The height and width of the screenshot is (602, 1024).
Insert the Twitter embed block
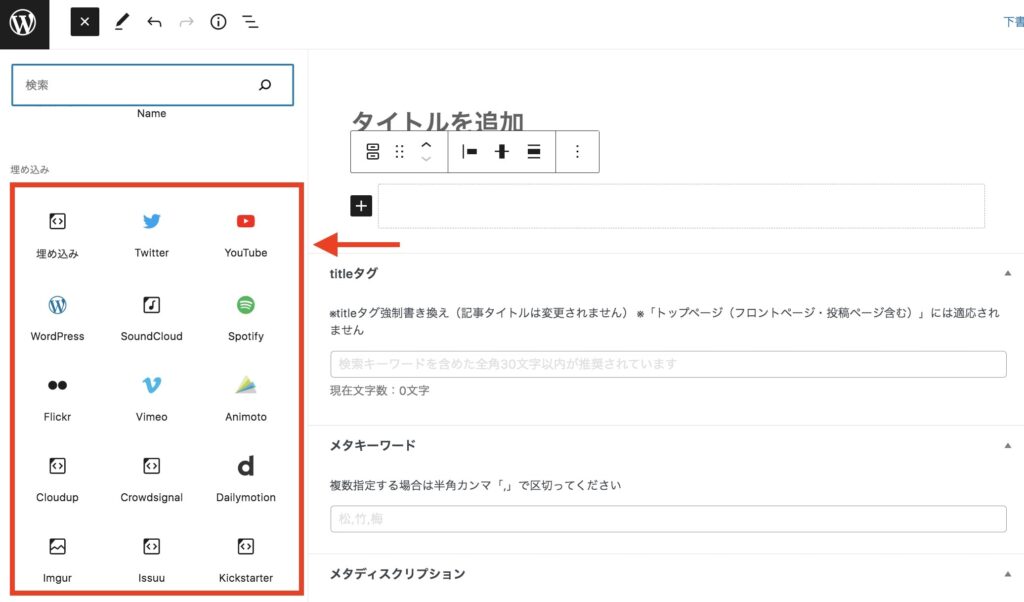pyautogui.click(x=152, y=235)
